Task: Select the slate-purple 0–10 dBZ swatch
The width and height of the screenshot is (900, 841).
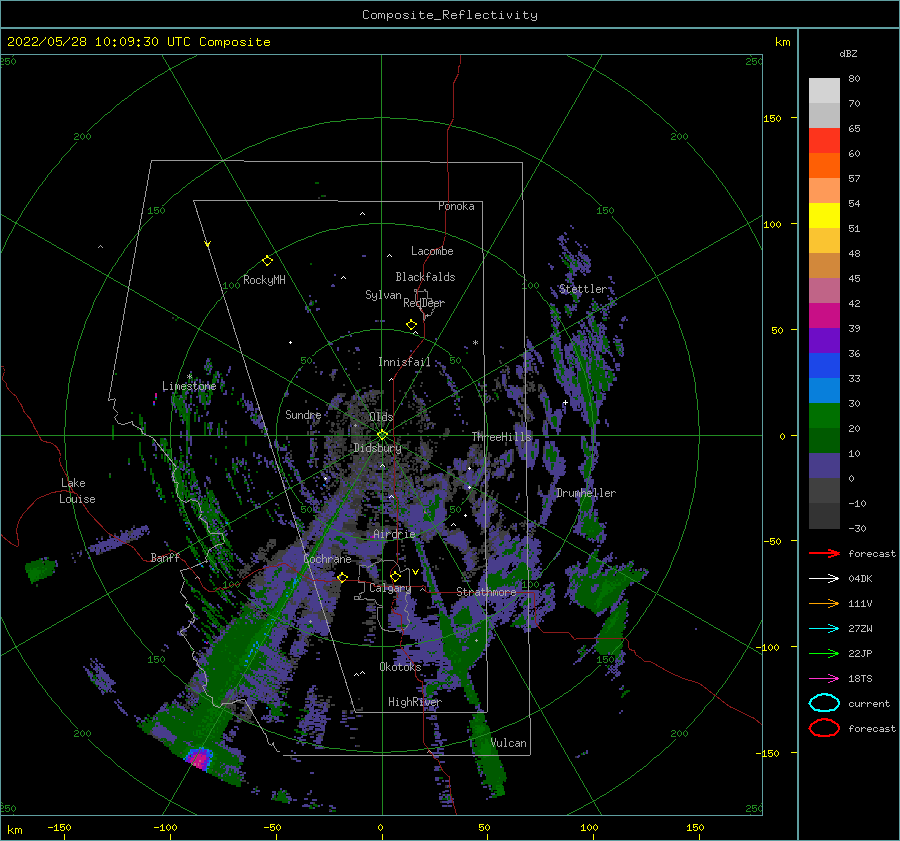Action: point(824,466)
